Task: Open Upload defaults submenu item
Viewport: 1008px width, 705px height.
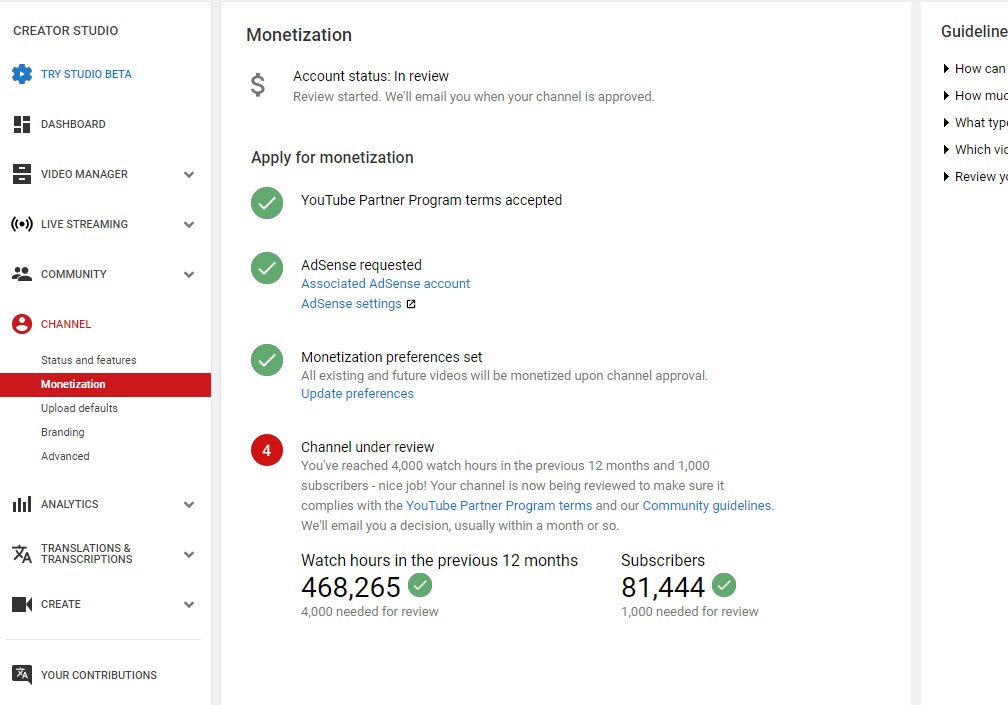Action: [x=79, y=408]
